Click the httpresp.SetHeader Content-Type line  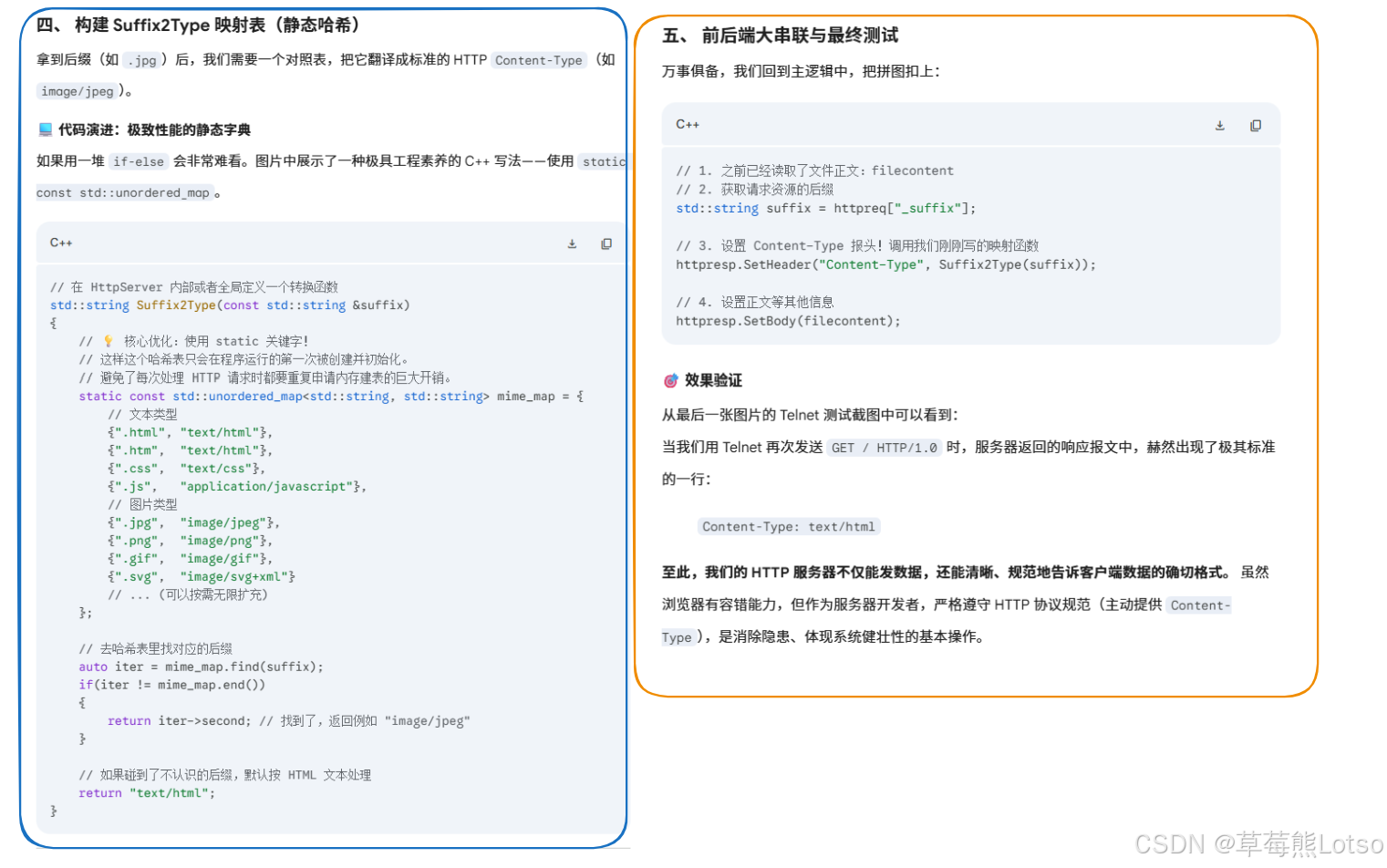[x=885, y=265]
